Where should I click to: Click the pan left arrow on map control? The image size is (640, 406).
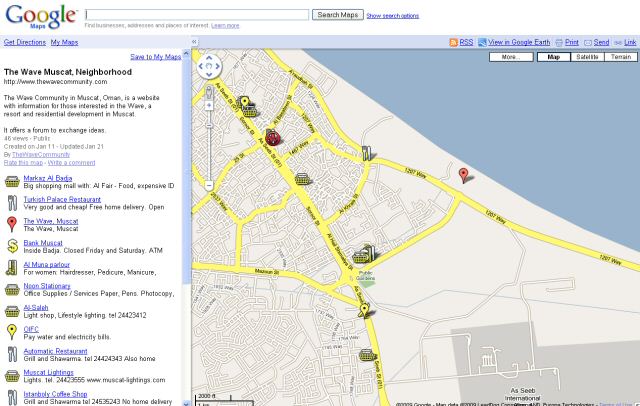pyautogui.click(x=200, y=66)
